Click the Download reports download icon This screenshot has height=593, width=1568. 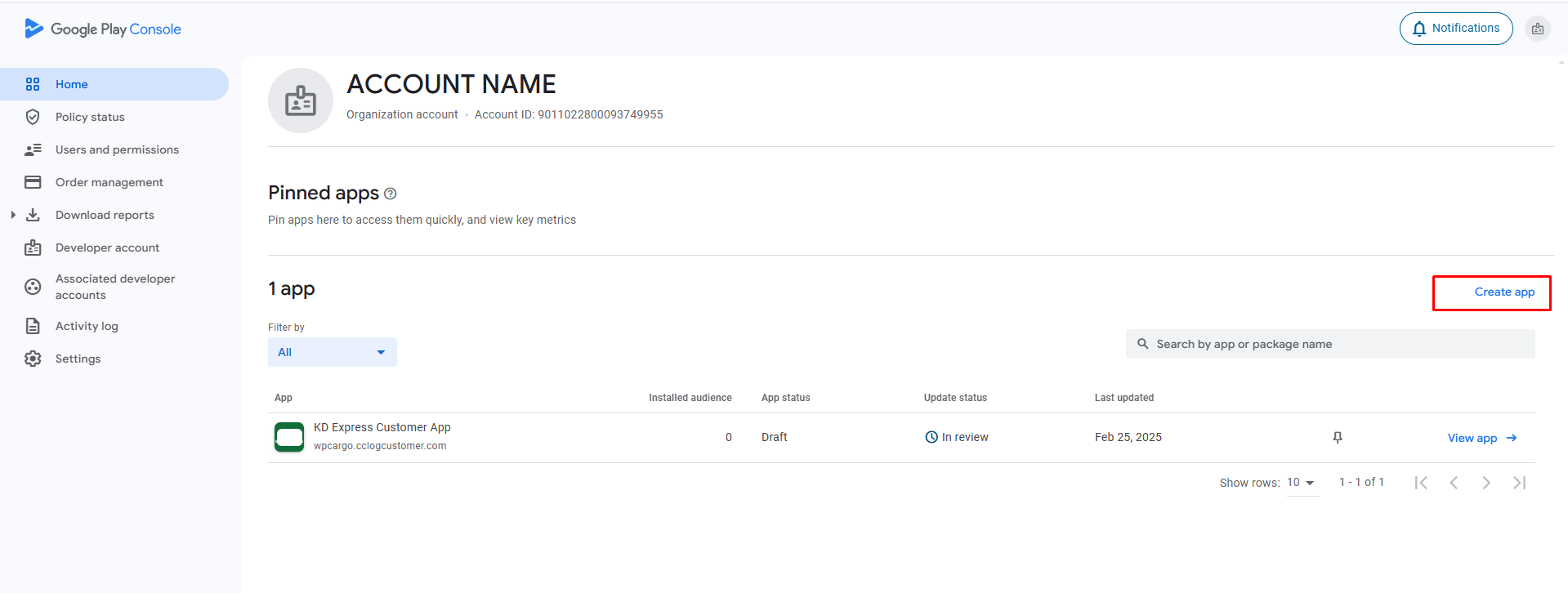[33, 215]
